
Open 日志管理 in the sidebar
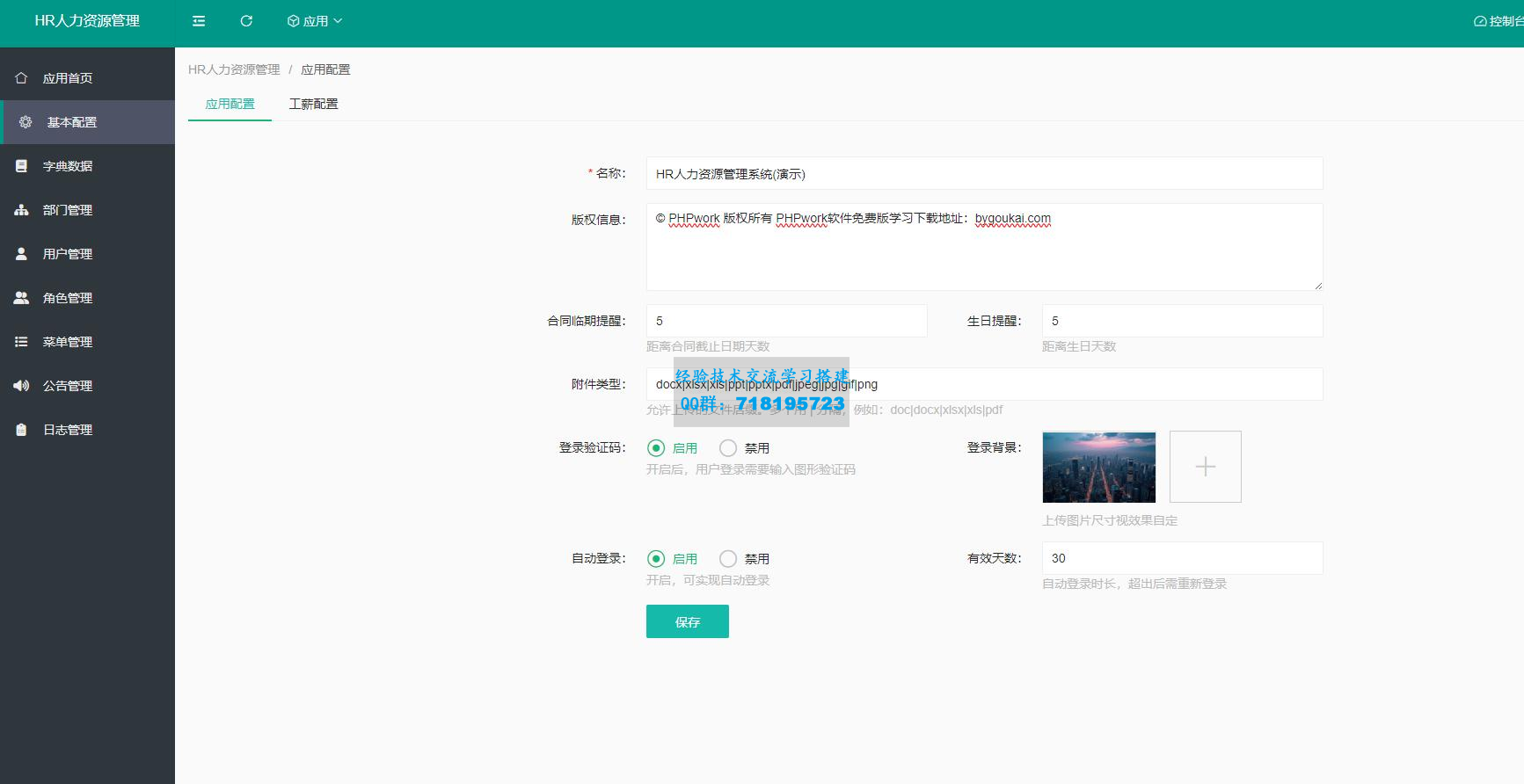[67, 430]
